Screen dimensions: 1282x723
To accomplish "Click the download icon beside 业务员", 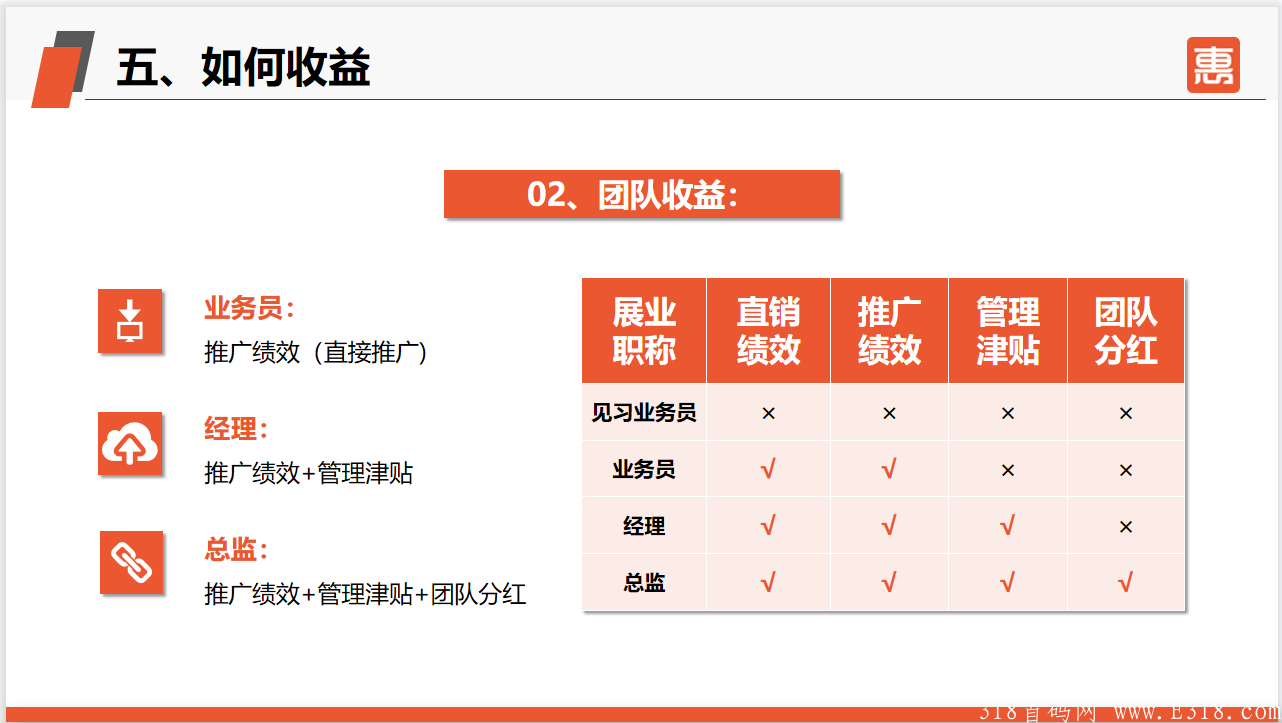I will 130,321.
